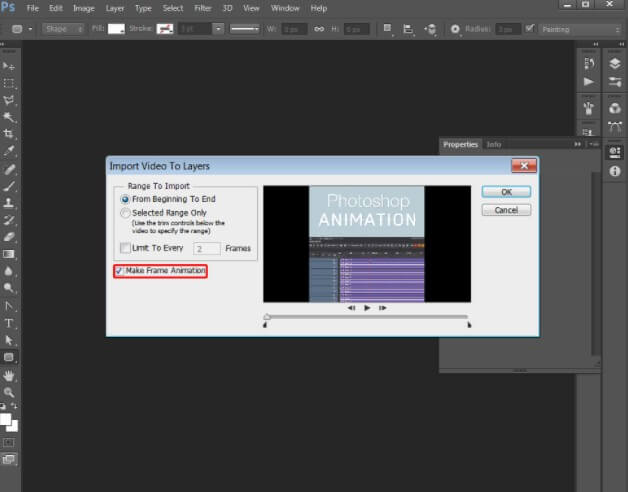The width and height of the screenshot is (628, 492).
Task: Open path operations icon in options bar
Action: click(387, 28)
